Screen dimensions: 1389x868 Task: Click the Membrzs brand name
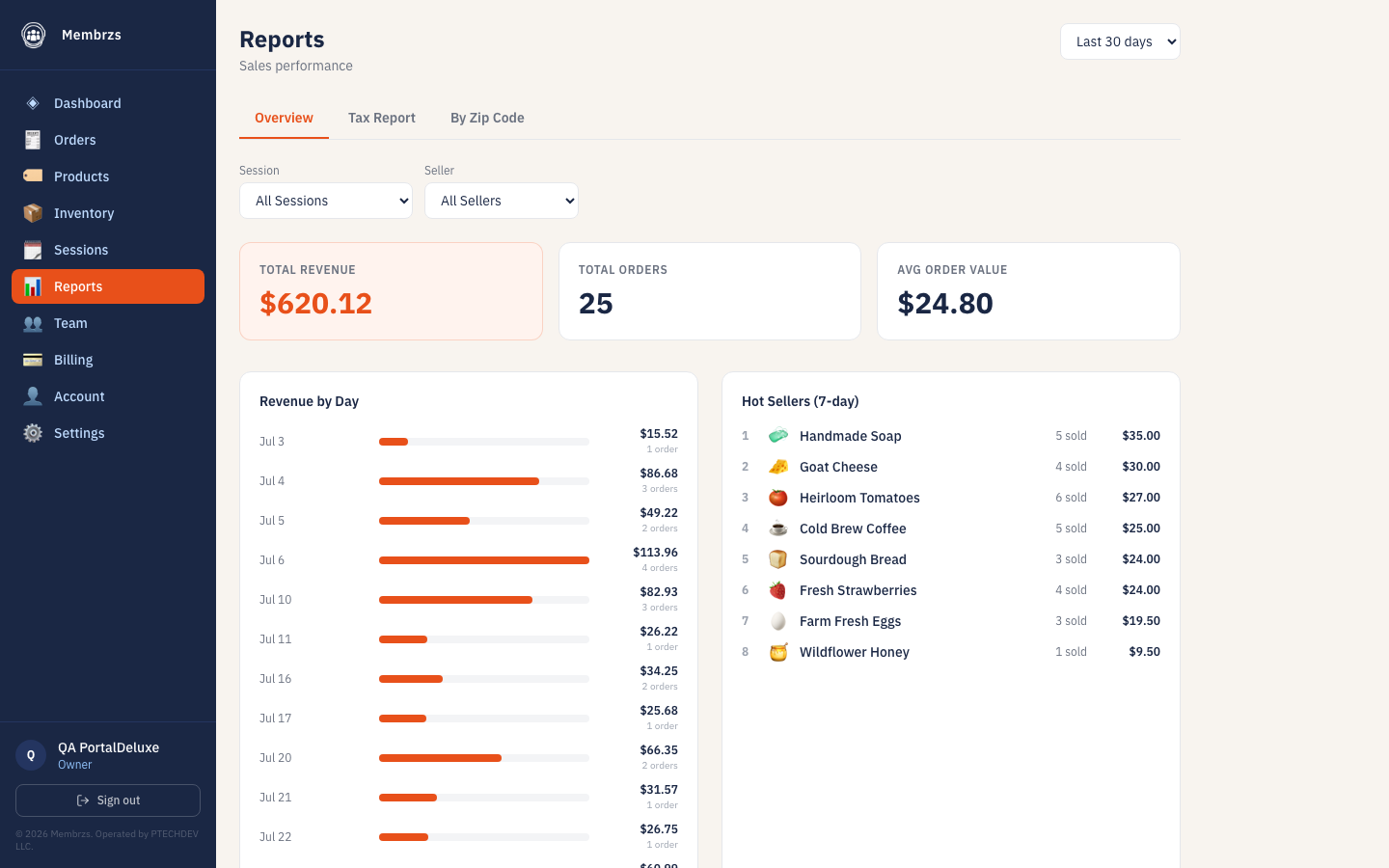[92, 35]
